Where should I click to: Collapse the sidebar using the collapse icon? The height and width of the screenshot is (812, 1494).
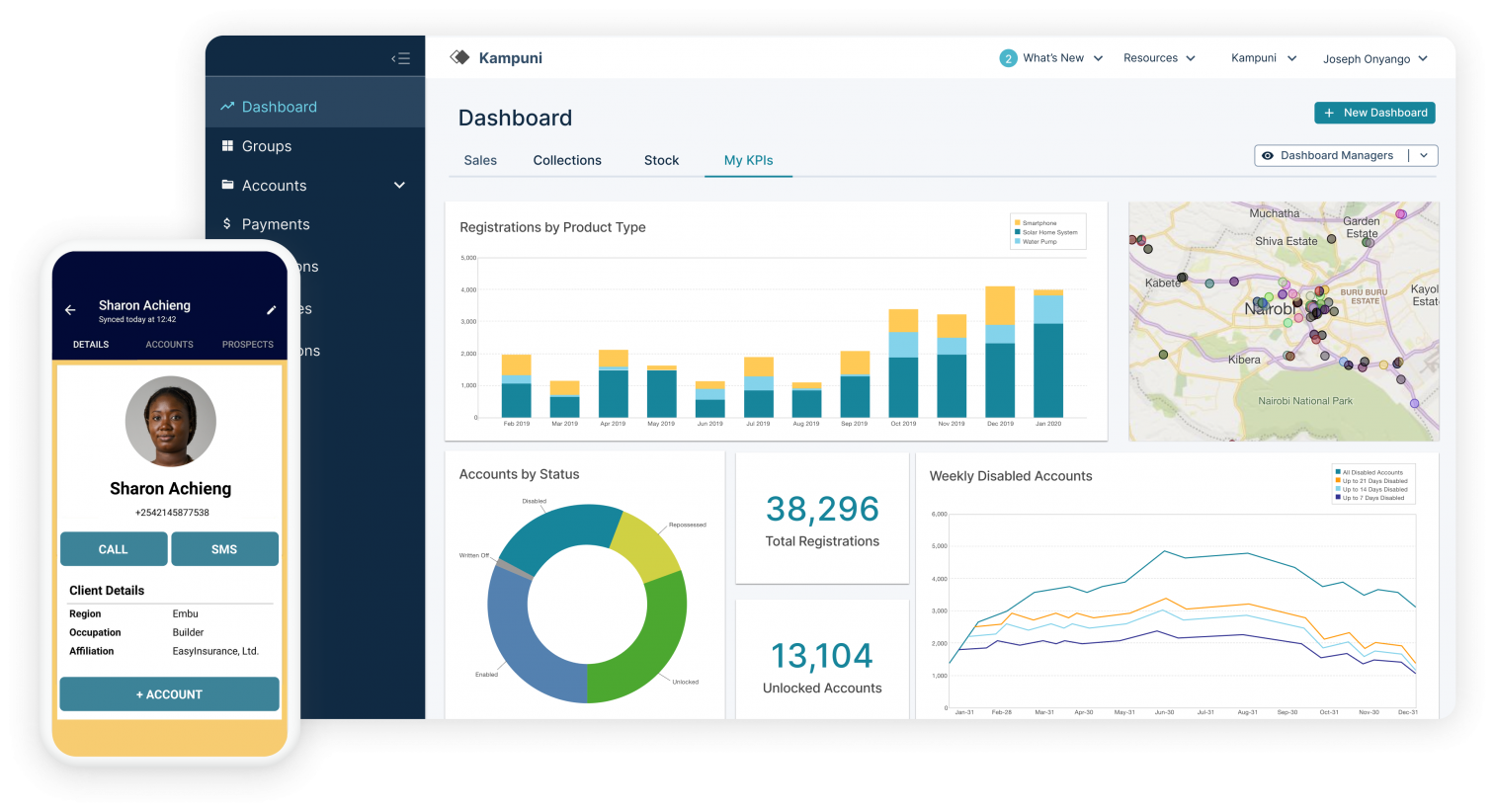pos(401,57)
